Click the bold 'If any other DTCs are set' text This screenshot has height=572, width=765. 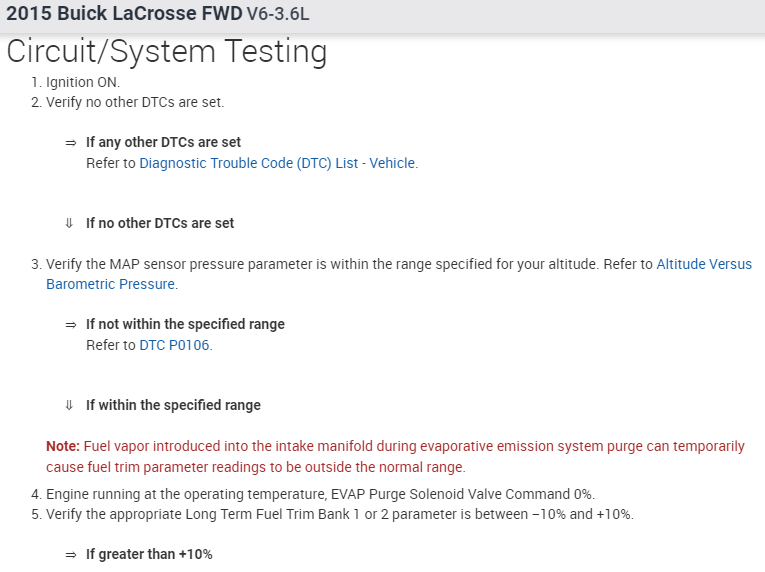pyautogui.click(x=163, y=142)
